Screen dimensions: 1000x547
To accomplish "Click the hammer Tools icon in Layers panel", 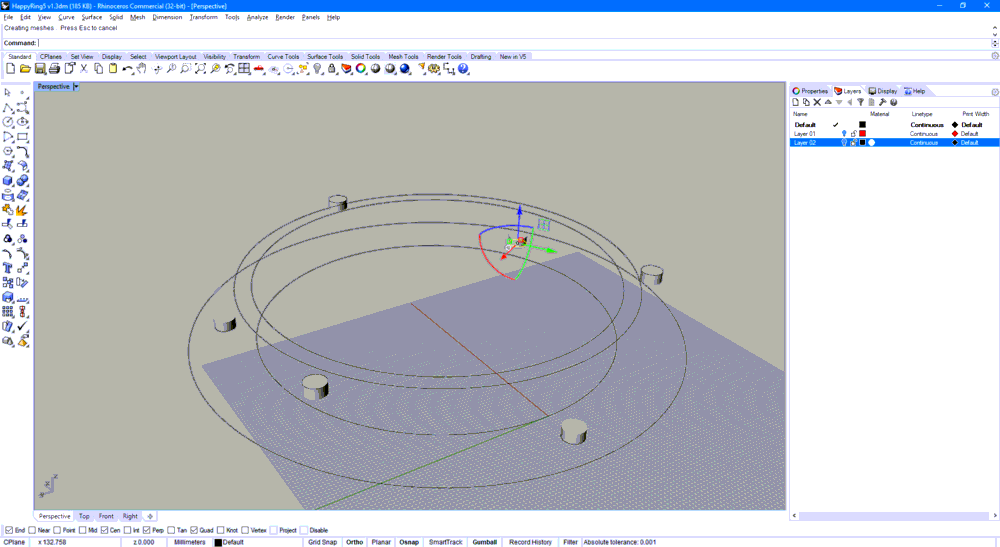I will 883,102.
